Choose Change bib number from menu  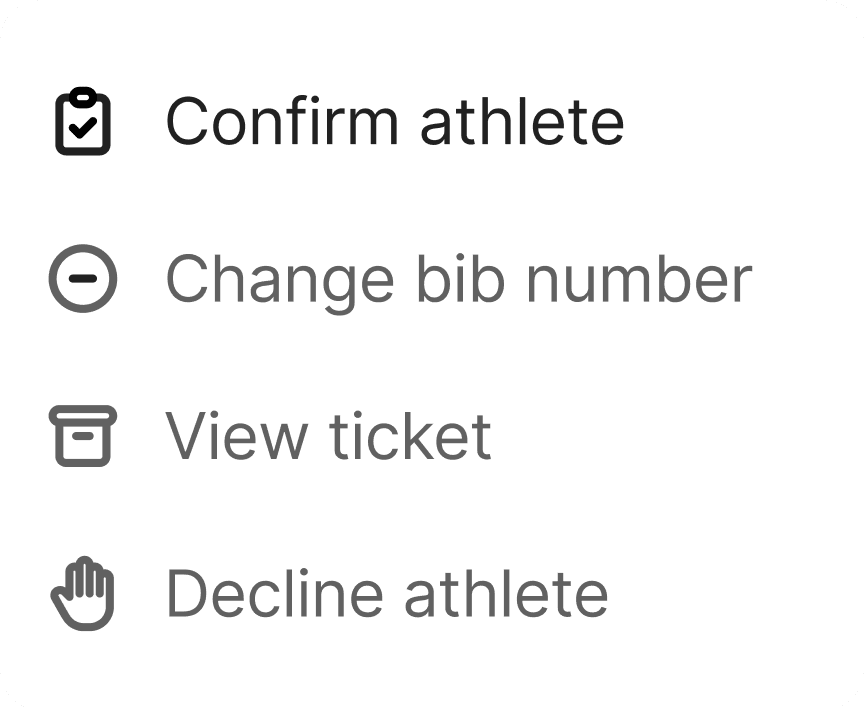coord(458,279)
